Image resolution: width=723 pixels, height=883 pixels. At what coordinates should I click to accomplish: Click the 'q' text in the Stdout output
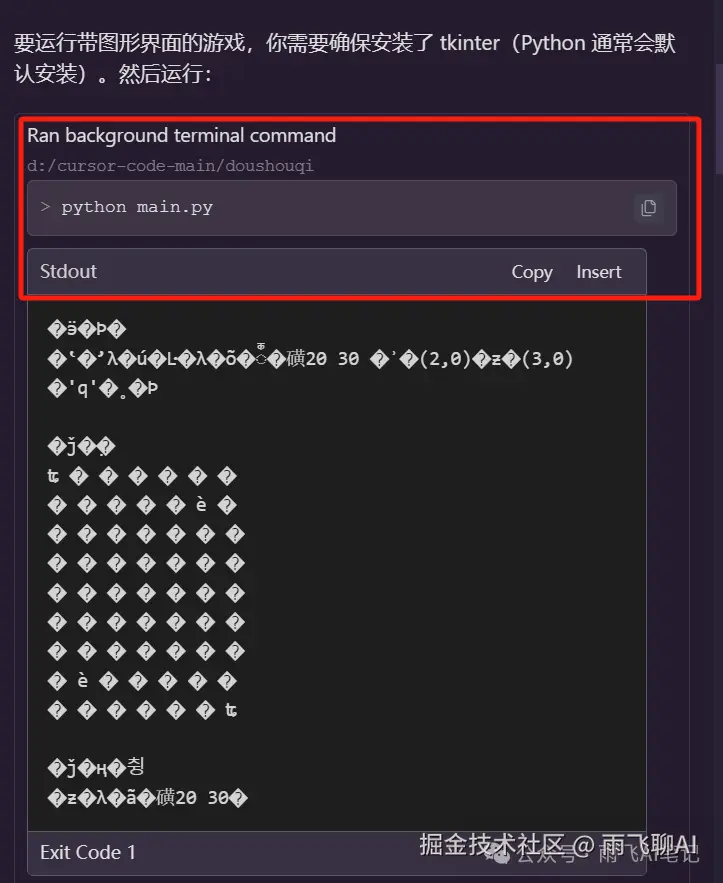tap(82, 388)
